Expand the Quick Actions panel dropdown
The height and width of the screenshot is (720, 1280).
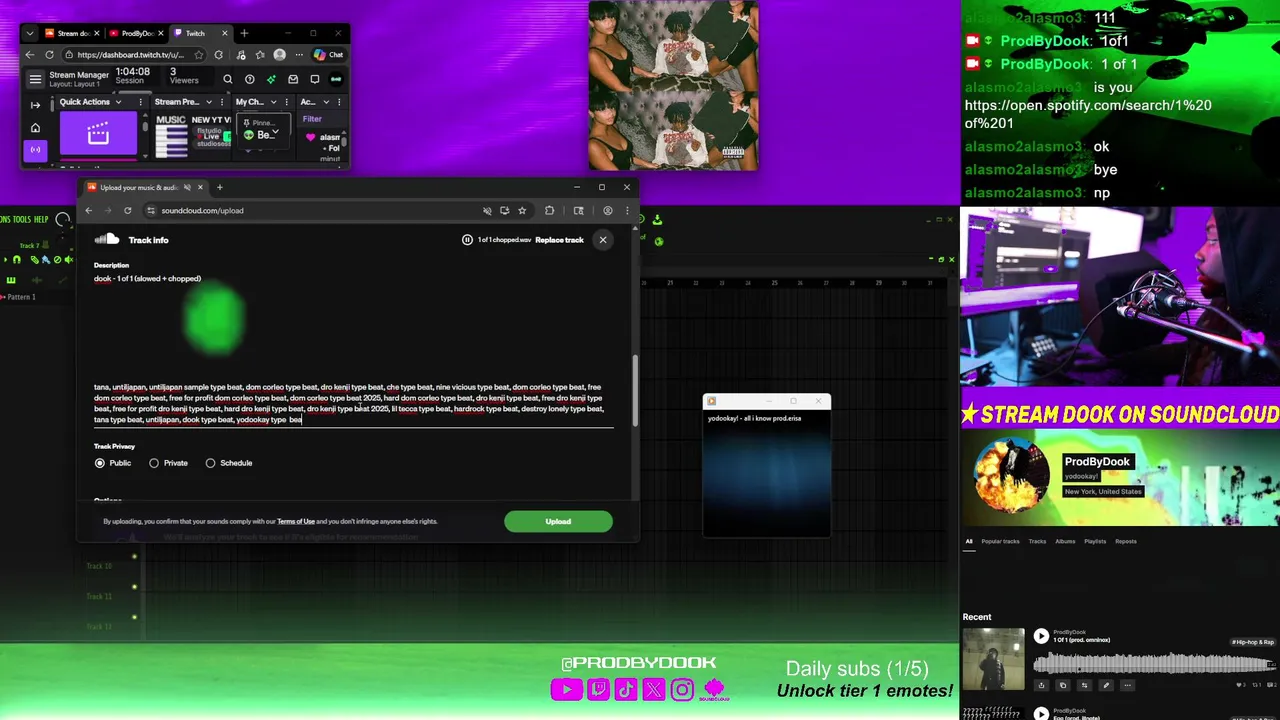118,102
